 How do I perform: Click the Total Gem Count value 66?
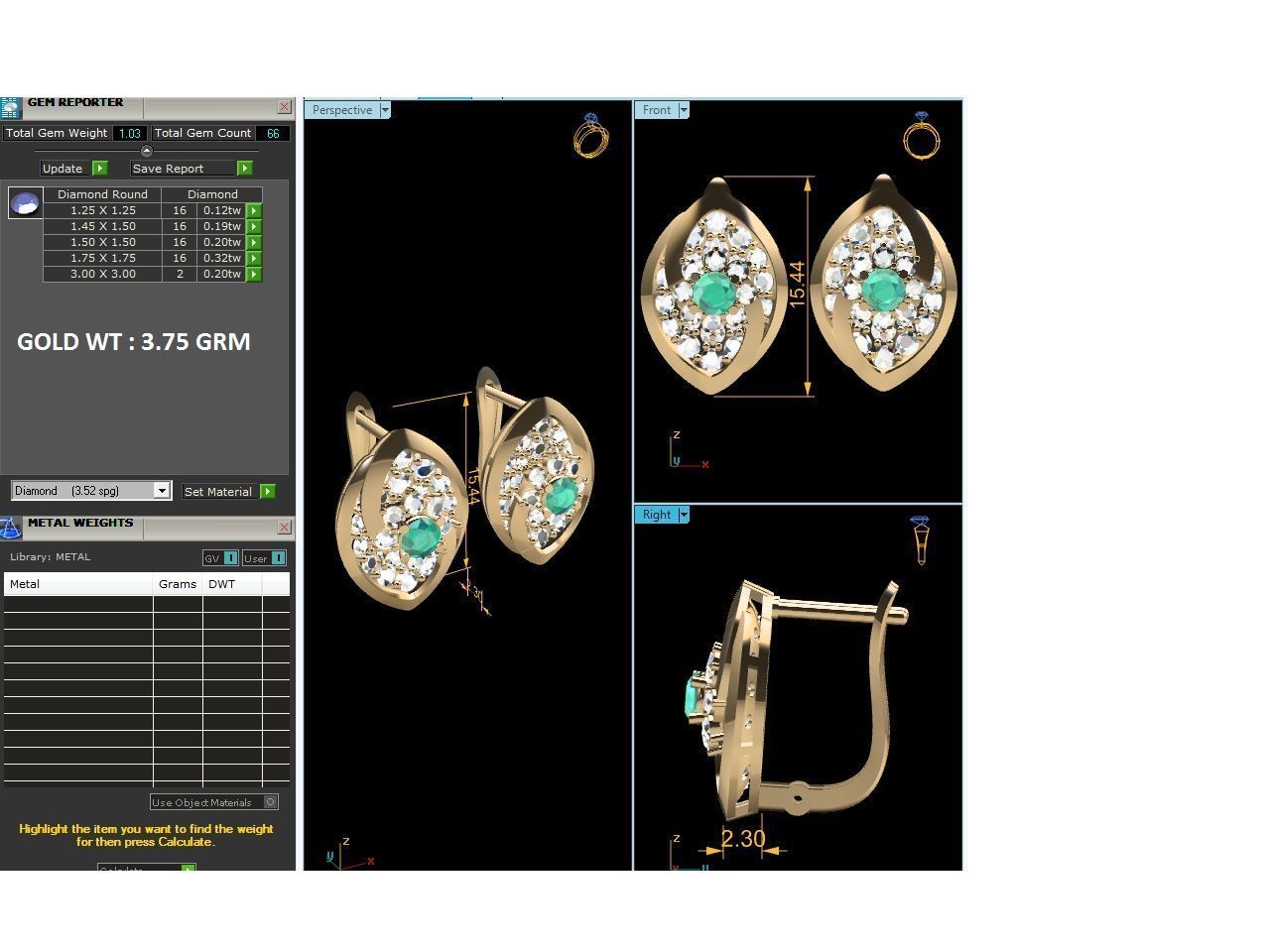pos(273,133)
